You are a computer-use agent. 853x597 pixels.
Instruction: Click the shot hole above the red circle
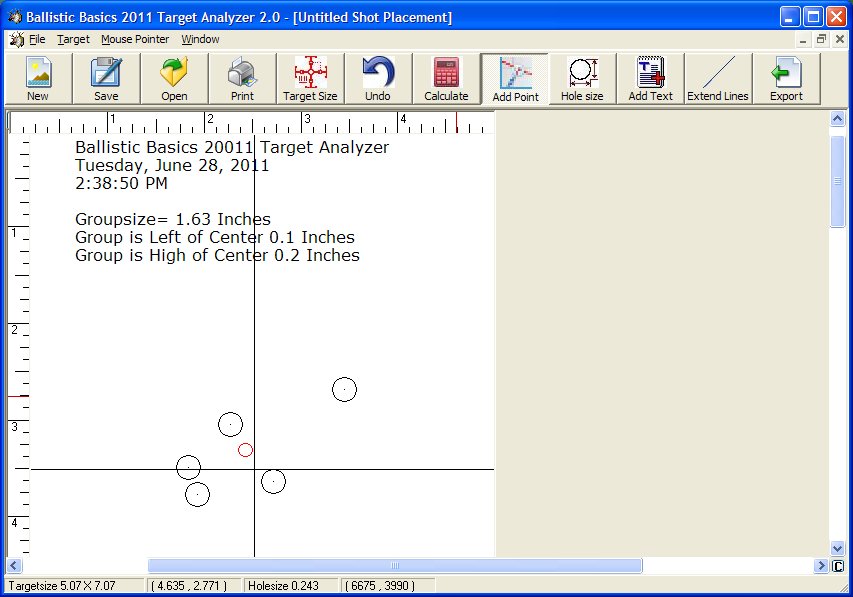230,424
